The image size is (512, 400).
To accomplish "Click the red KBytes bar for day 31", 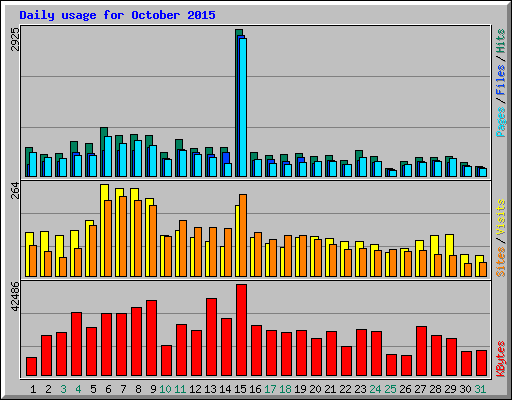I will tap(481, 363).
